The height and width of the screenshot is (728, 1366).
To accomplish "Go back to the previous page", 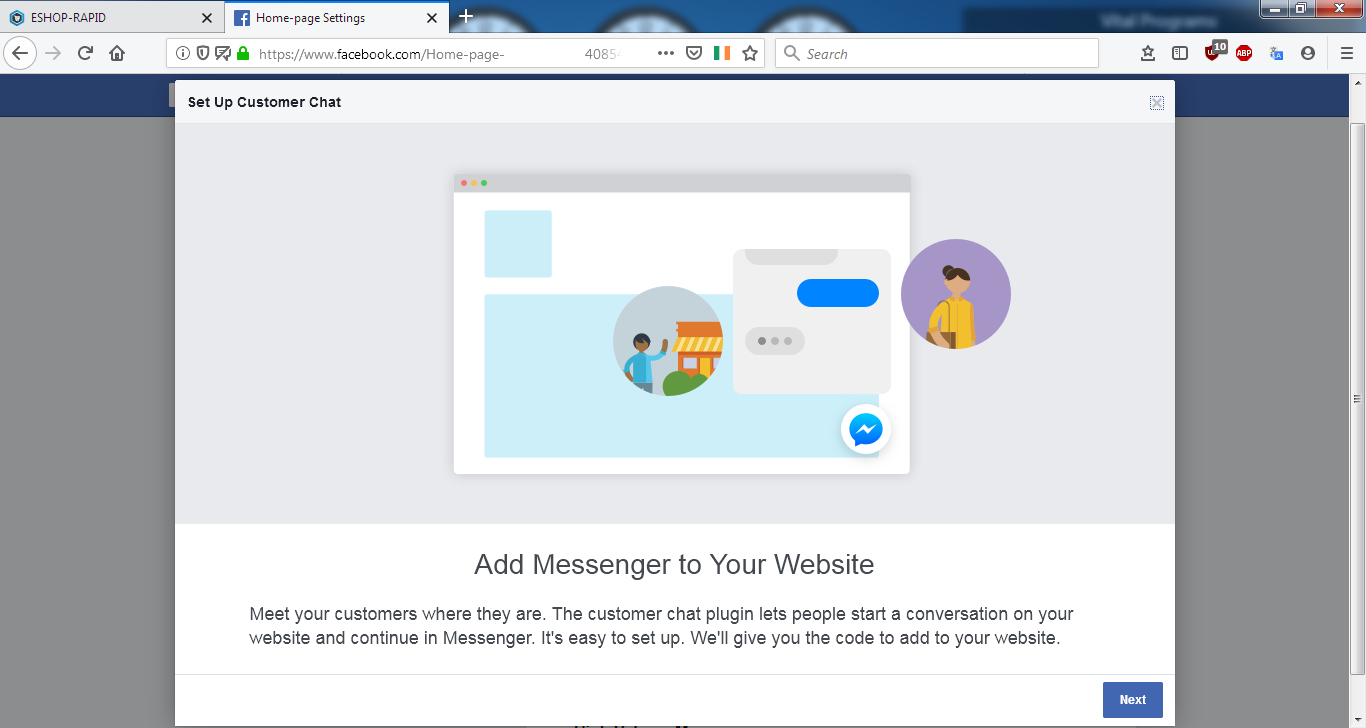I will coord(20,53).
